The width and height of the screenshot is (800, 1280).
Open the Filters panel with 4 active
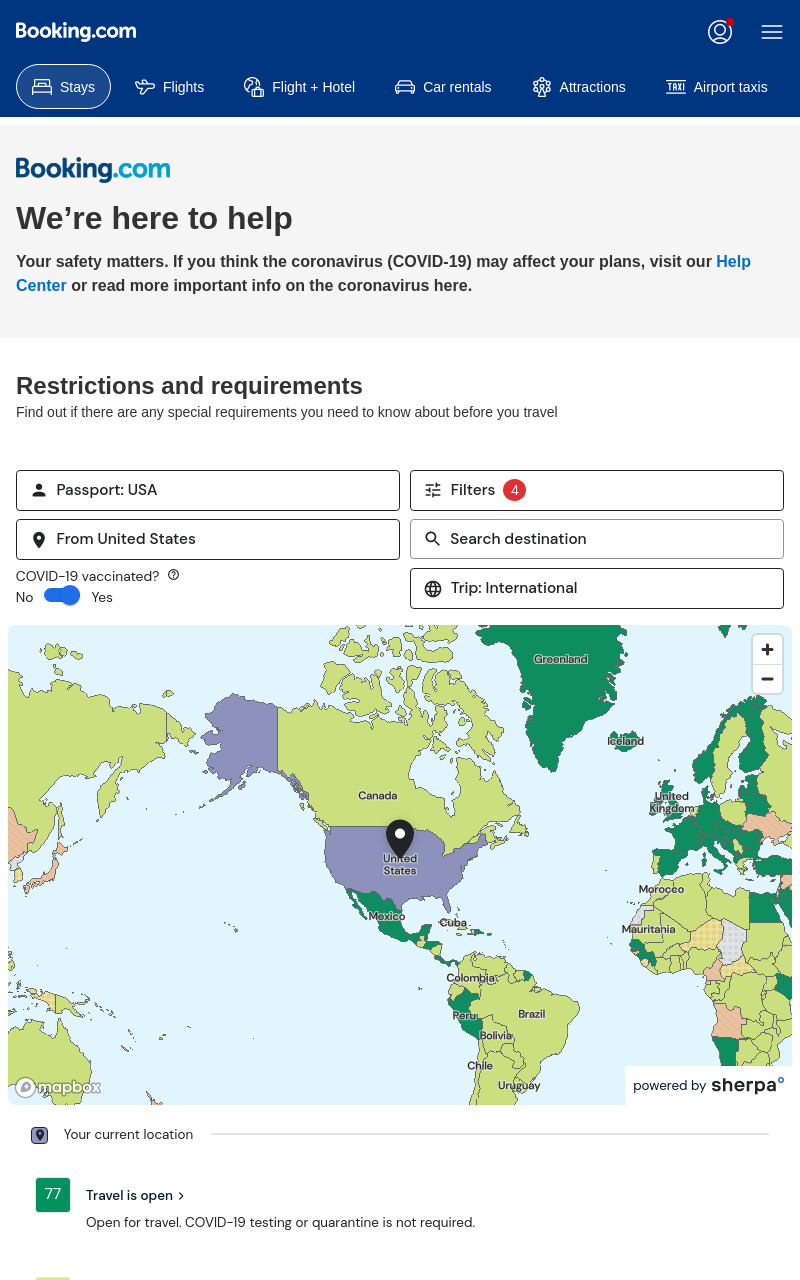coord(597,490)
